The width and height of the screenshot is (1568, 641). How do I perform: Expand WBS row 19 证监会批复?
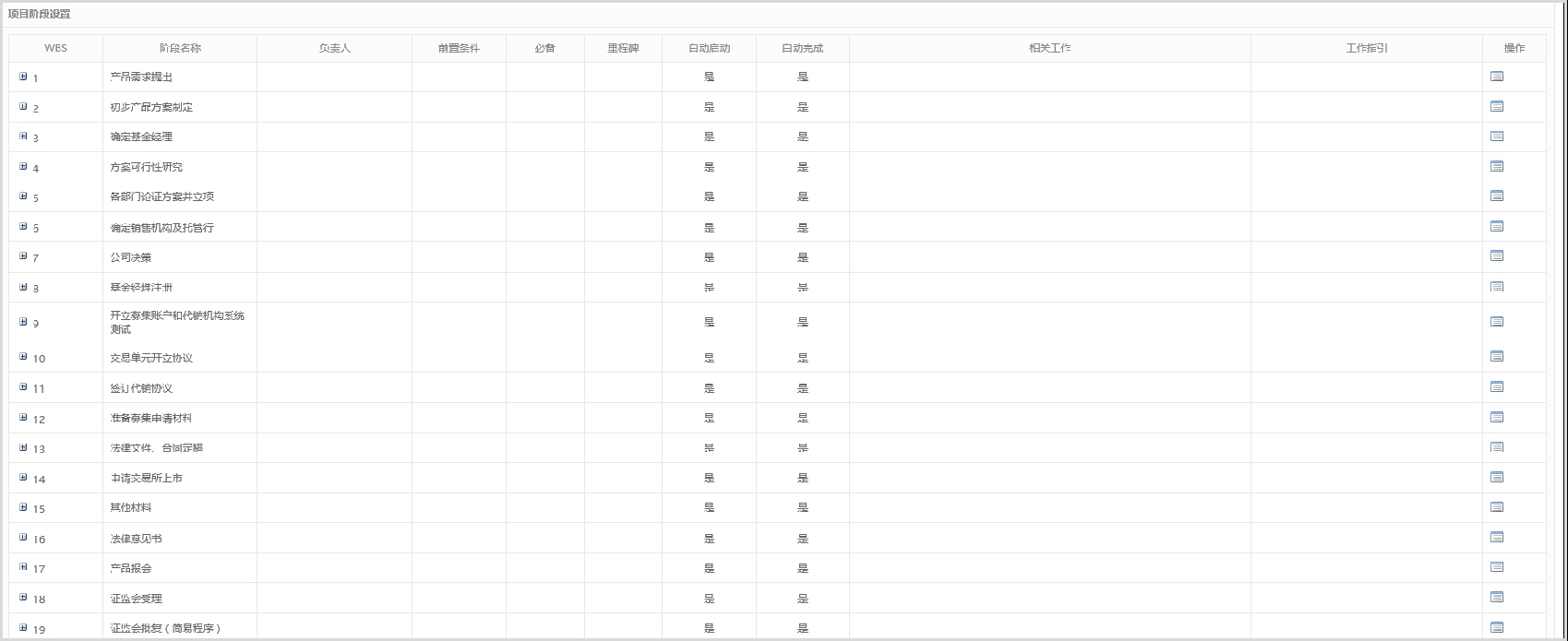(x=23, y=628)
